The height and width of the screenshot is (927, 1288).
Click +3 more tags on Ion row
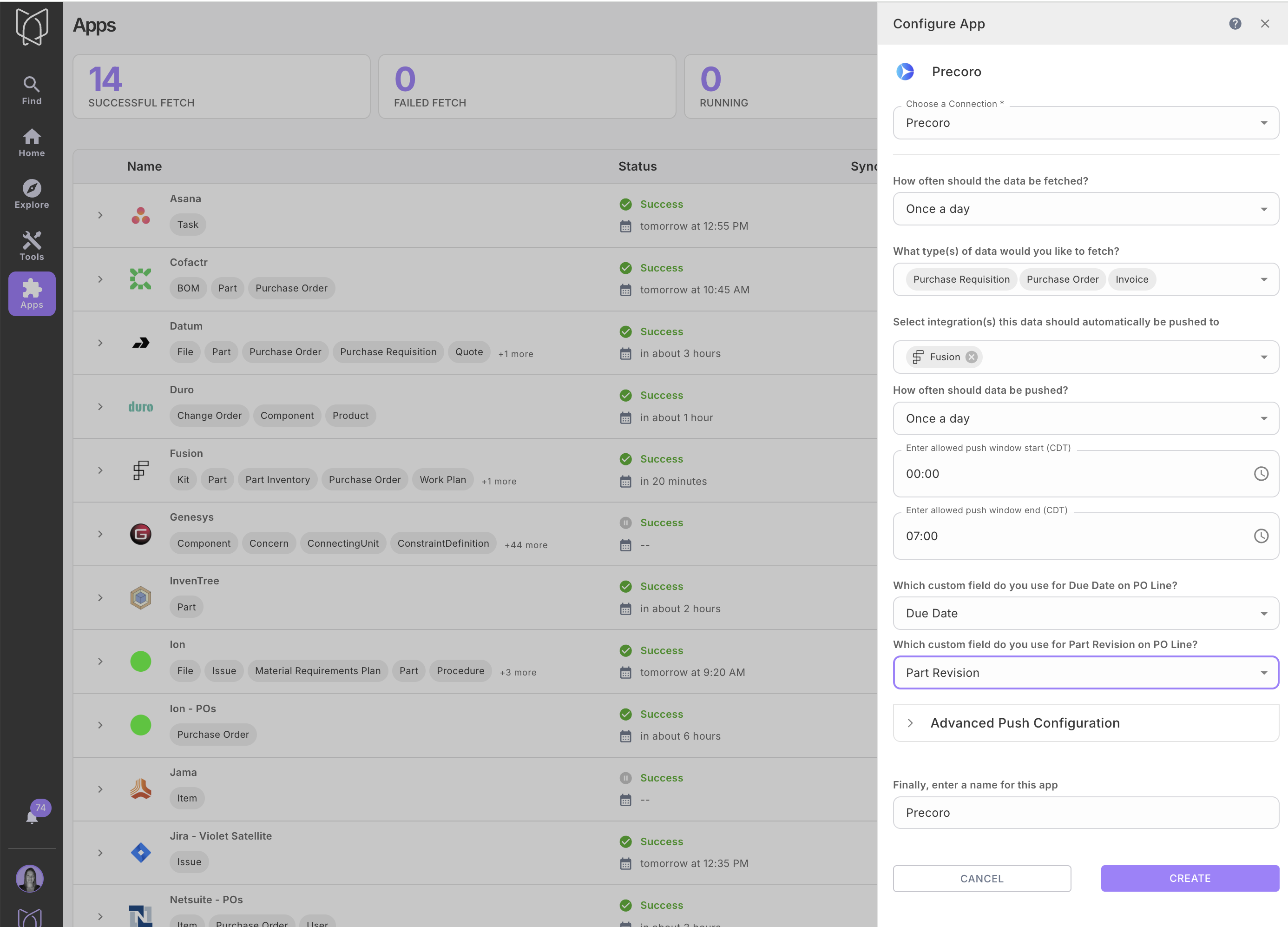point(518,672)
